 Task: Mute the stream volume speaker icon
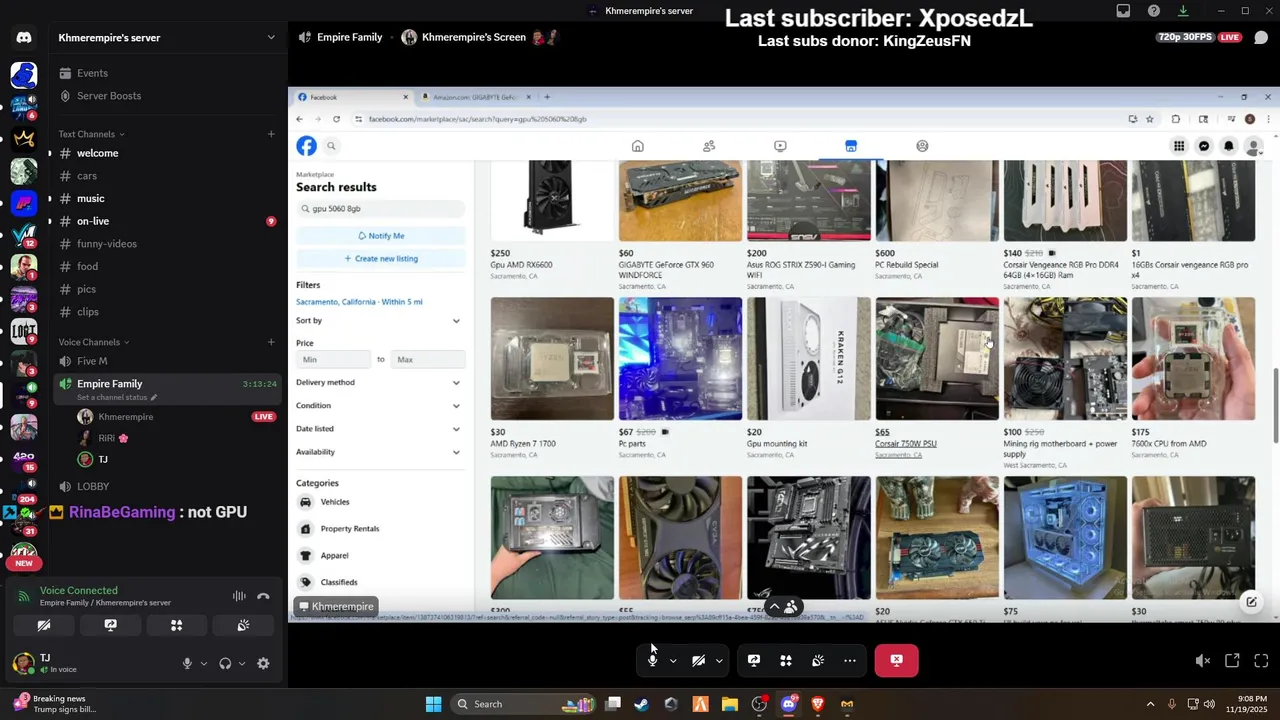1203,661
